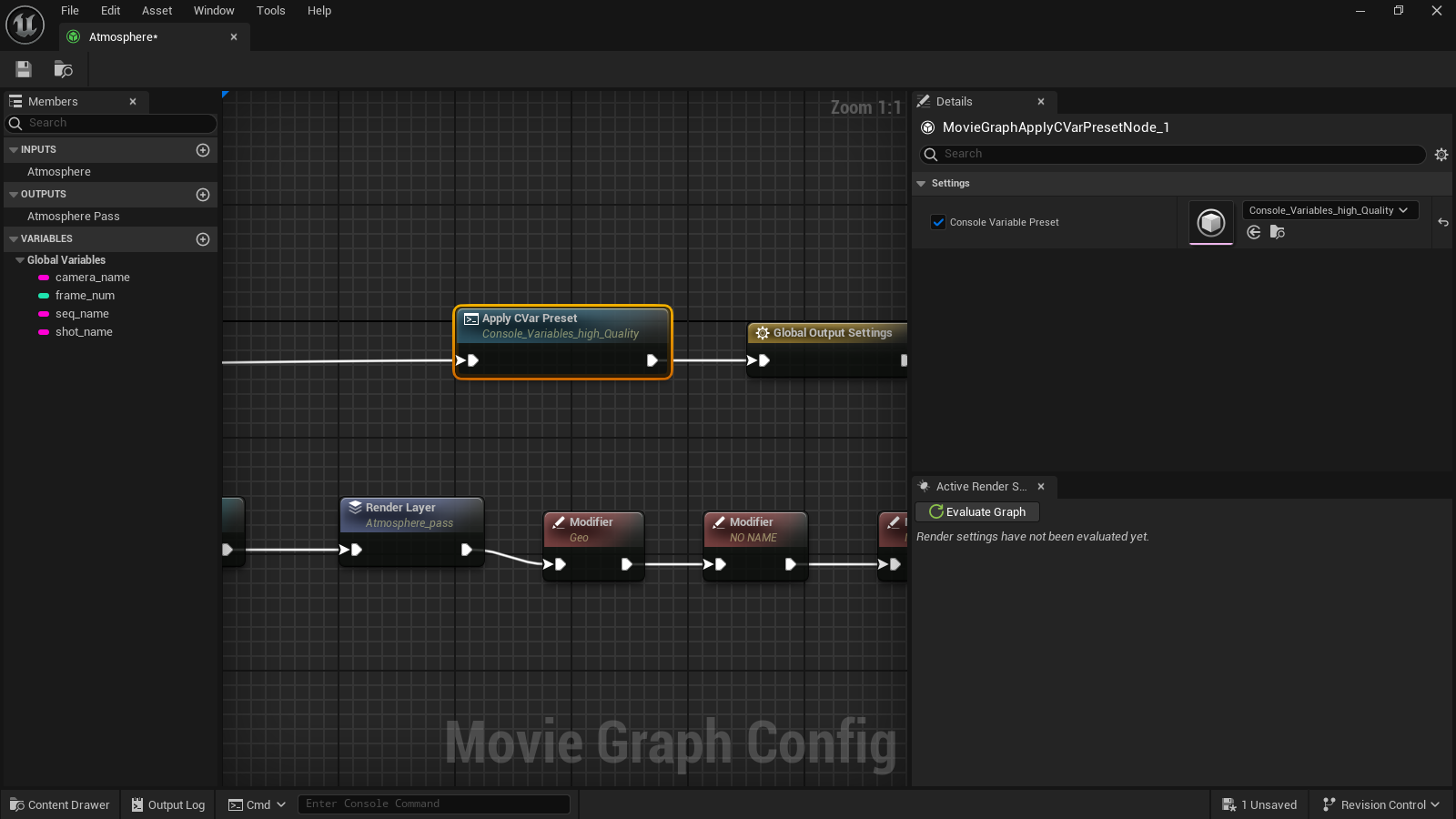1456x819 pixels.
Task: Open the File menu
Action: coord(70,11)
